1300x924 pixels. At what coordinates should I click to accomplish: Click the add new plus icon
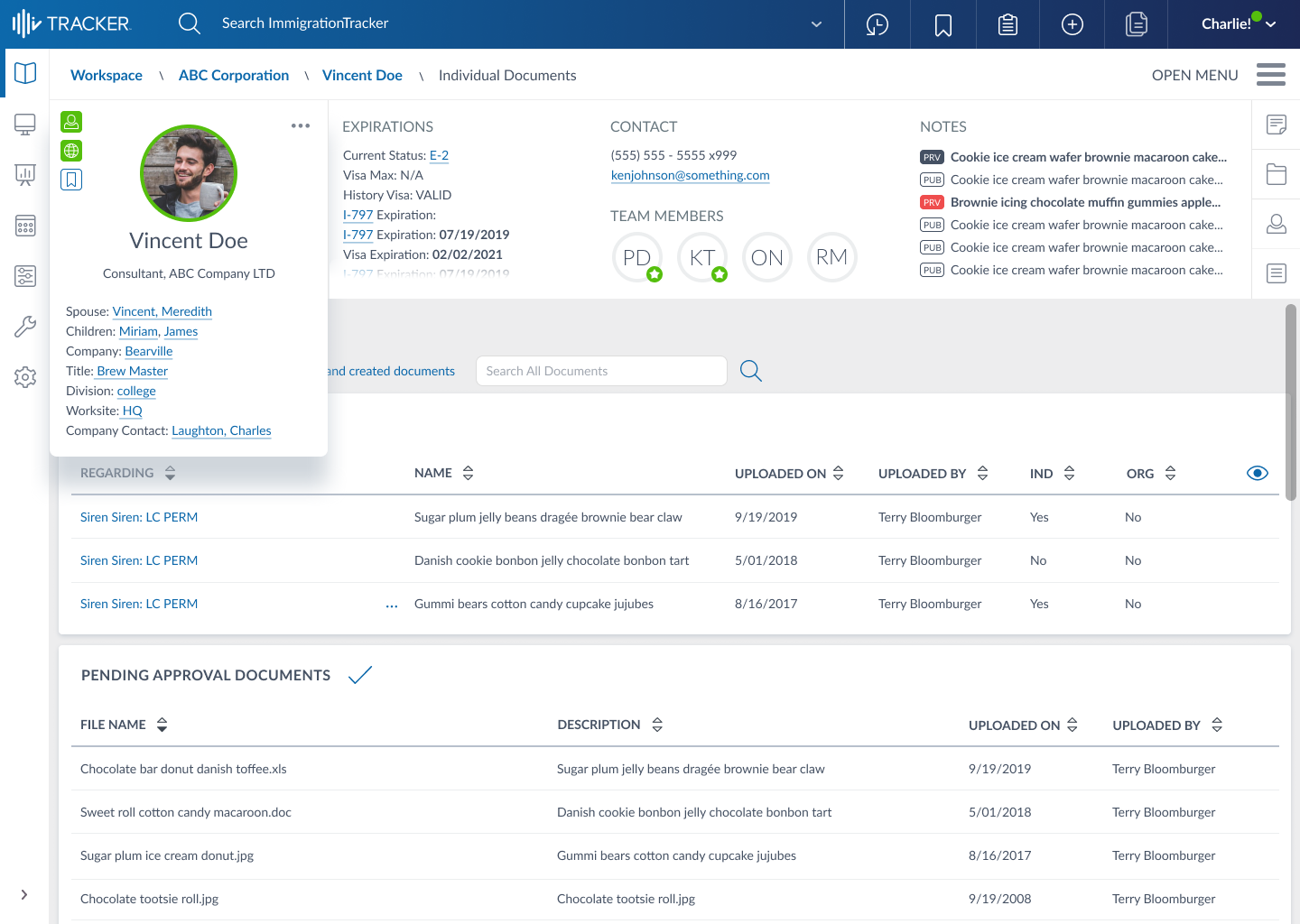coord(1072,24)
